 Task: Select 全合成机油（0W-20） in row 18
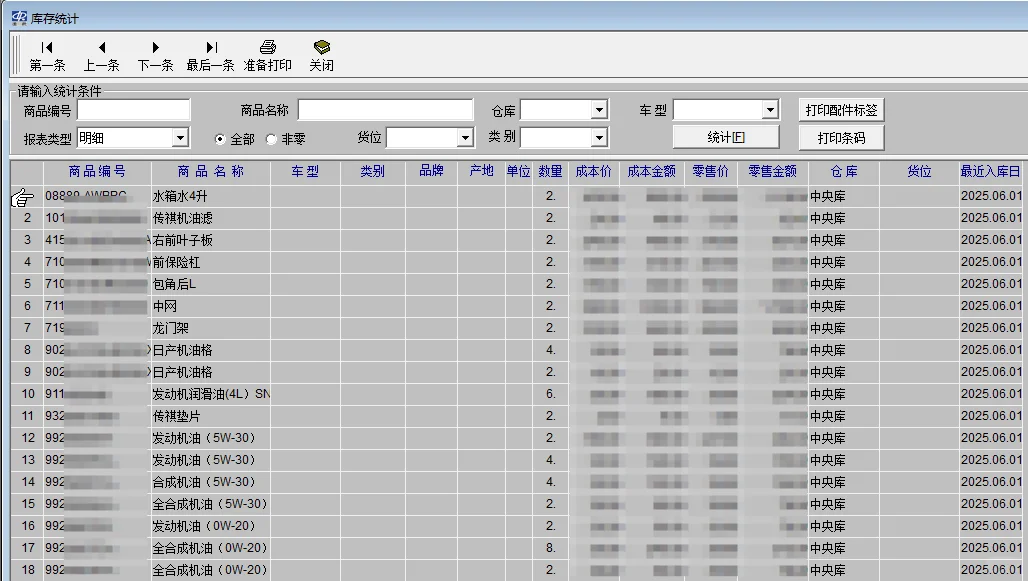pyautogui.click(x=210, y=570)
